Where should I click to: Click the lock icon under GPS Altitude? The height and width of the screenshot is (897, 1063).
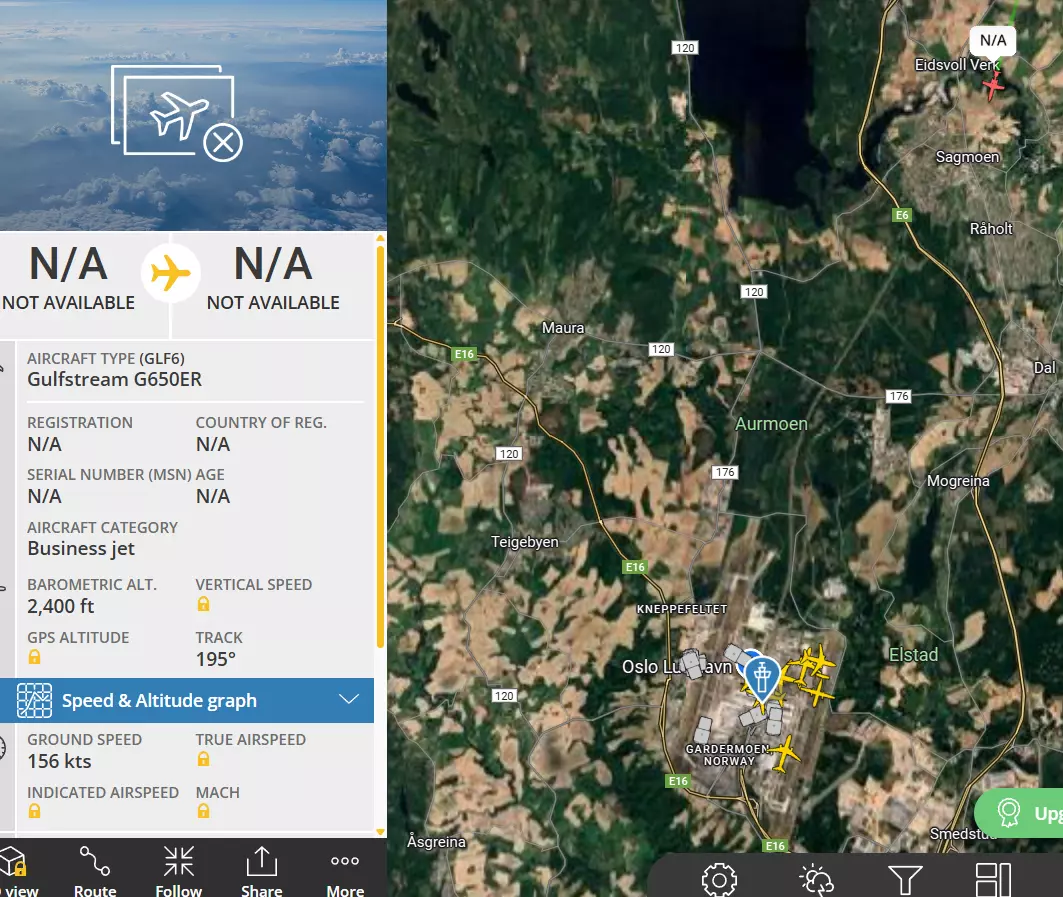(x=35, y=657)
